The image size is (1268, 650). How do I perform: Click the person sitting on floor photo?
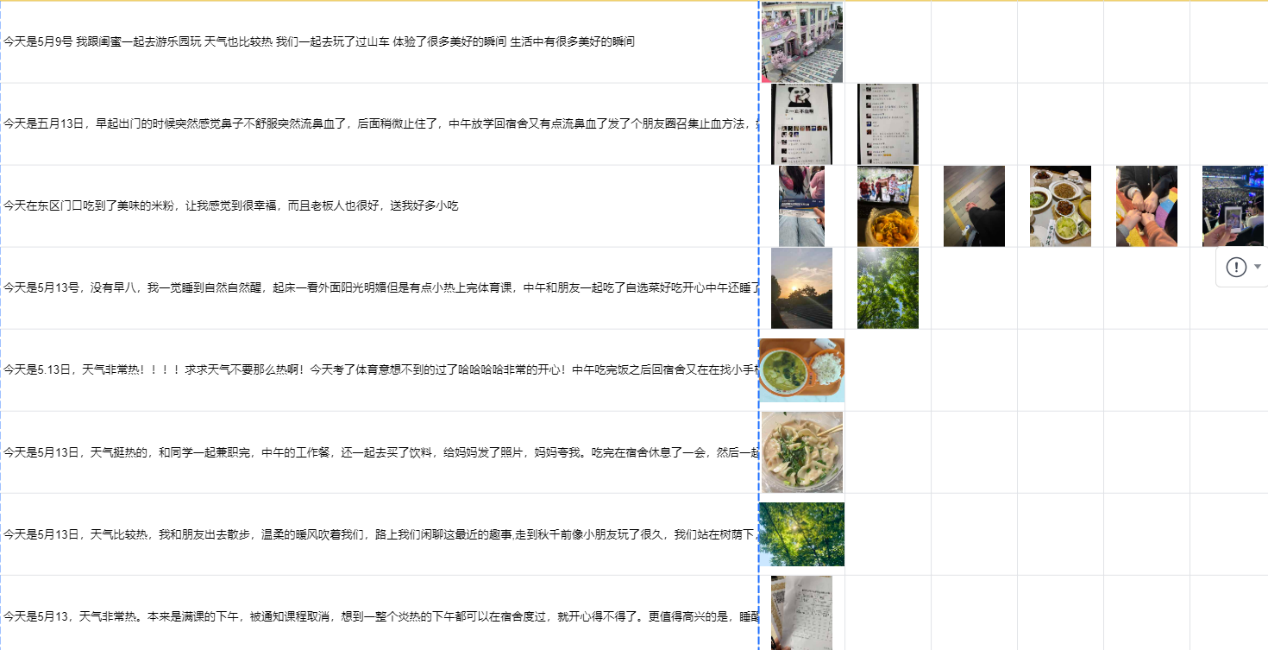[974, 206]
